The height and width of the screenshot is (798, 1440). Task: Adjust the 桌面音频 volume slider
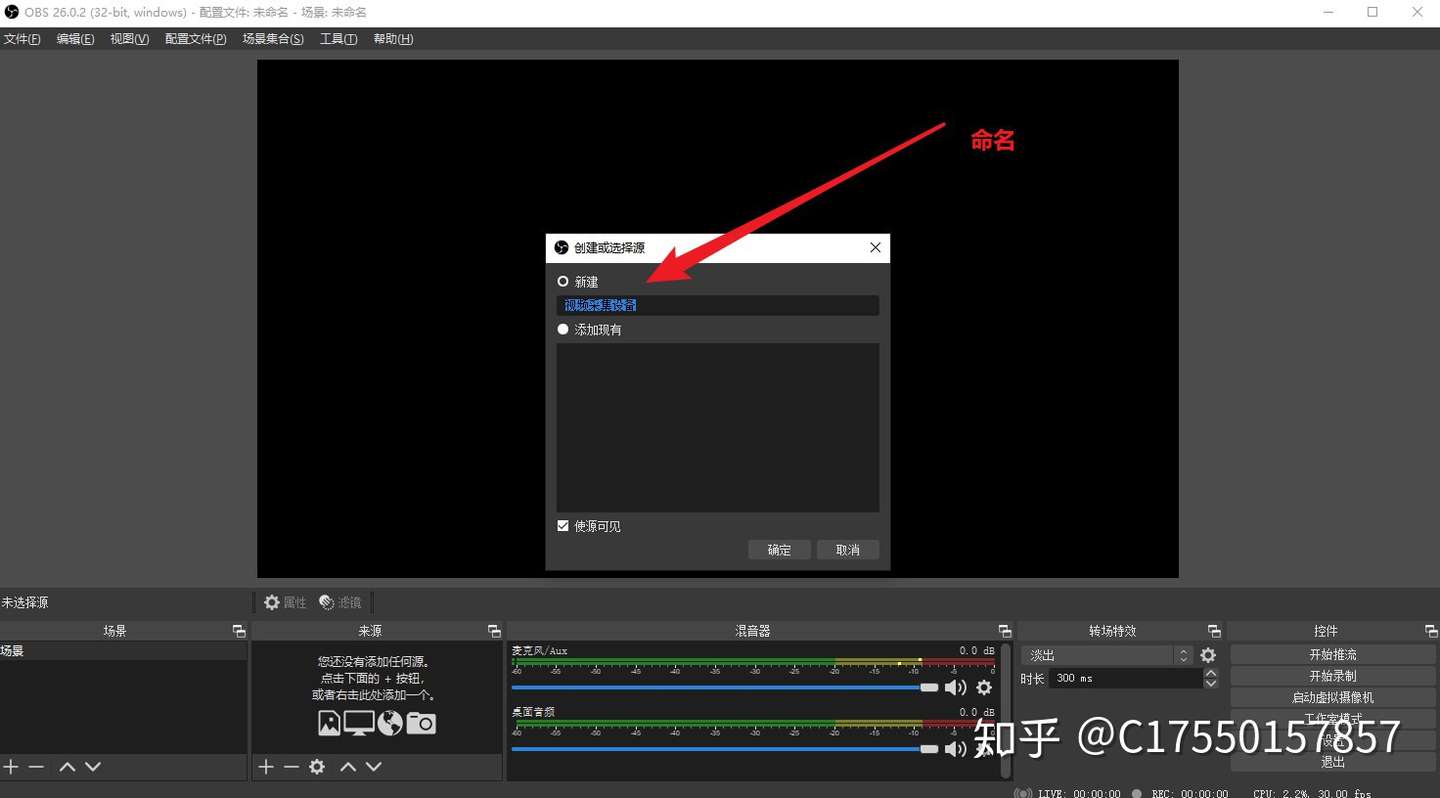(x=725, y=748)
